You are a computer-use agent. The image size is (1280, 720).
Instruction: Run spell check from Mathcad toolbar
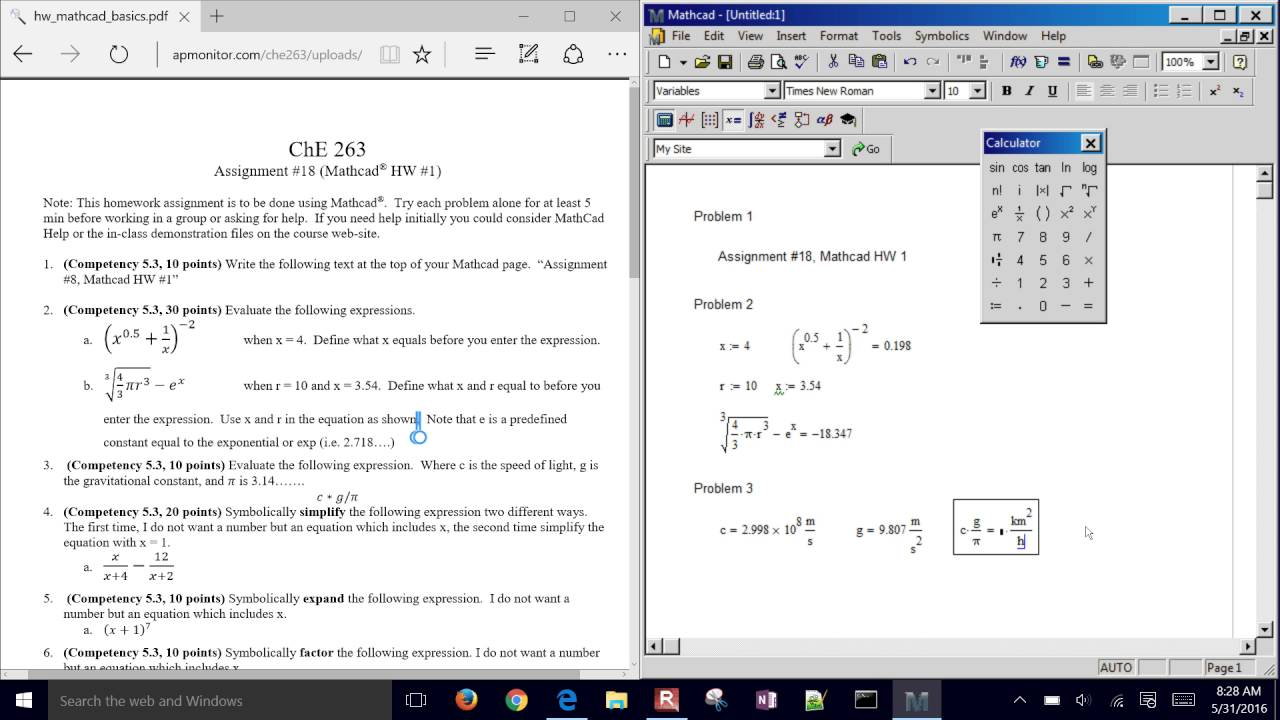pos(800,62)
